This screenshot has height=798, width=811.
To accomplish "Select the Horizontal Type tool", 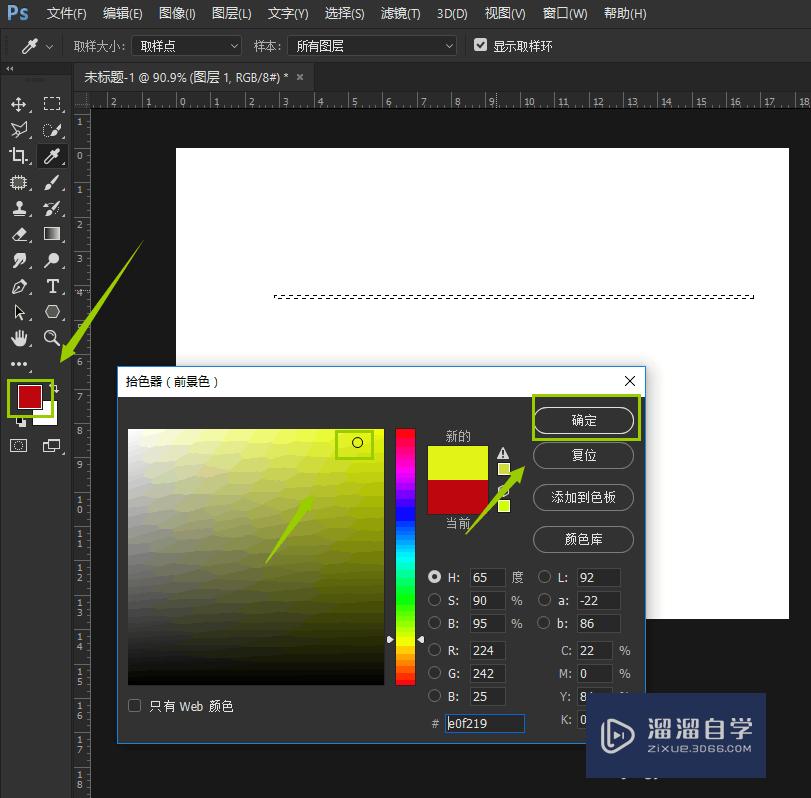I will point(52,286).
